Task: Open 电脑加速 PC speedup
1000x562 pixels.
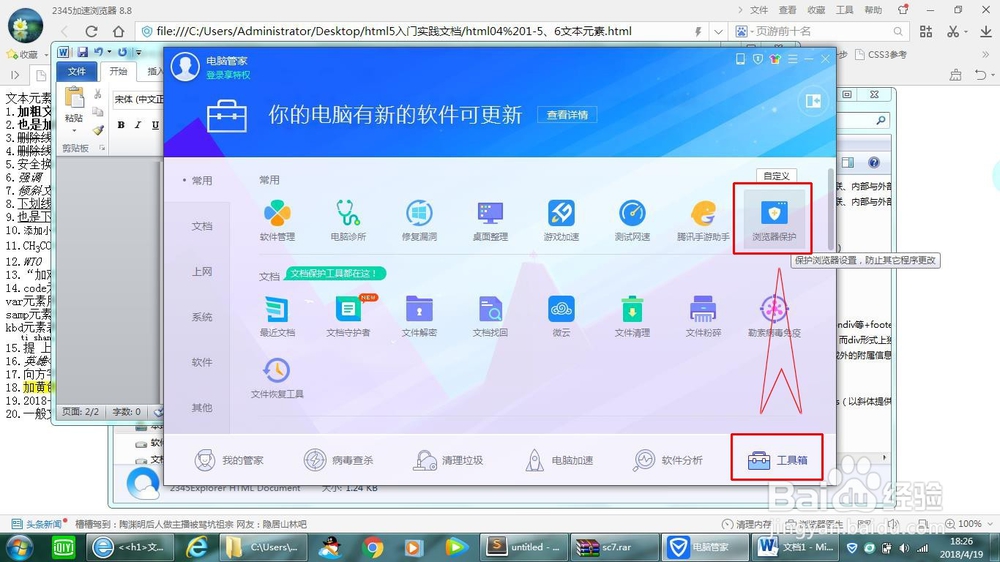Action: click(x=559, y=460)
